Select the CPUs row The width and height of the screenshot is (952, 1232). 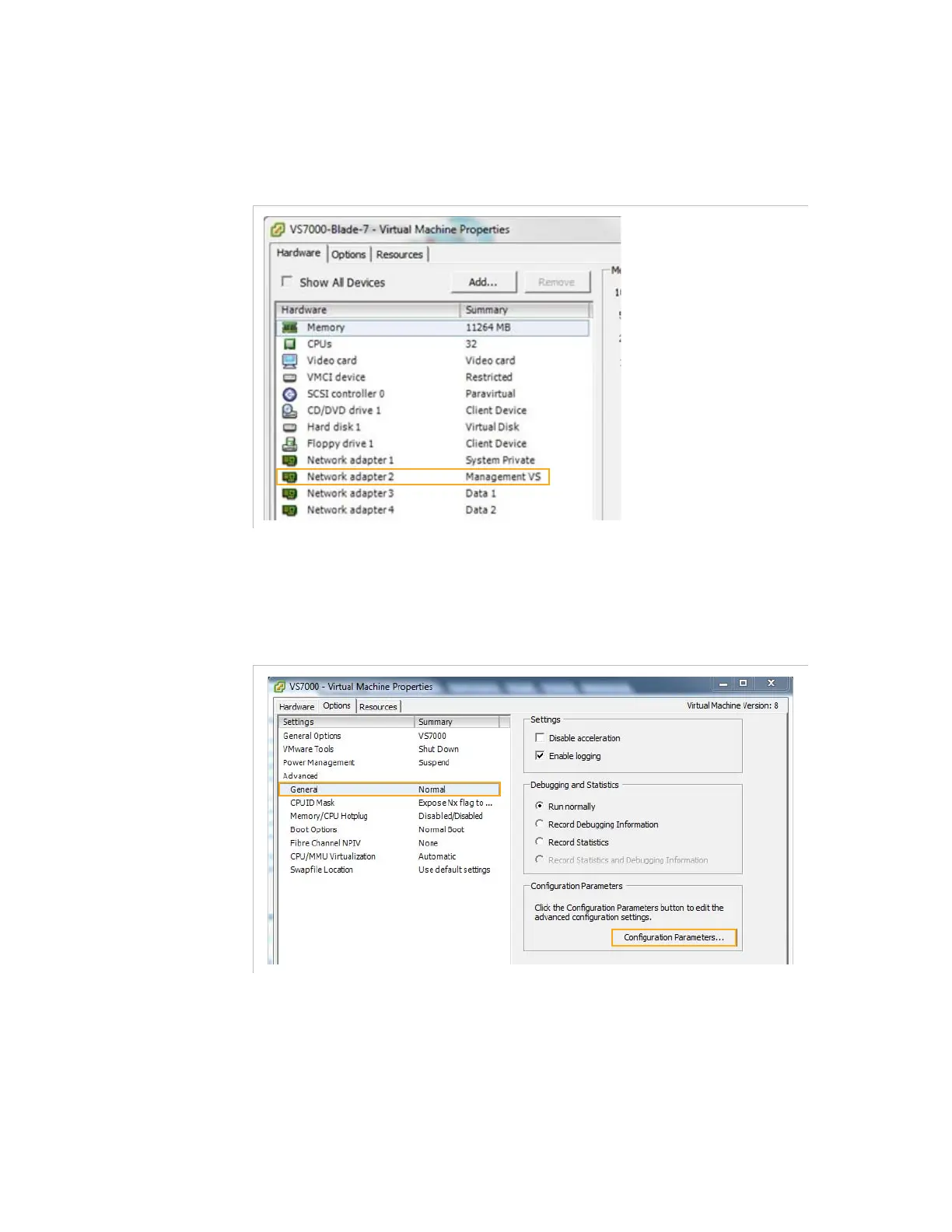click(432, 344)
